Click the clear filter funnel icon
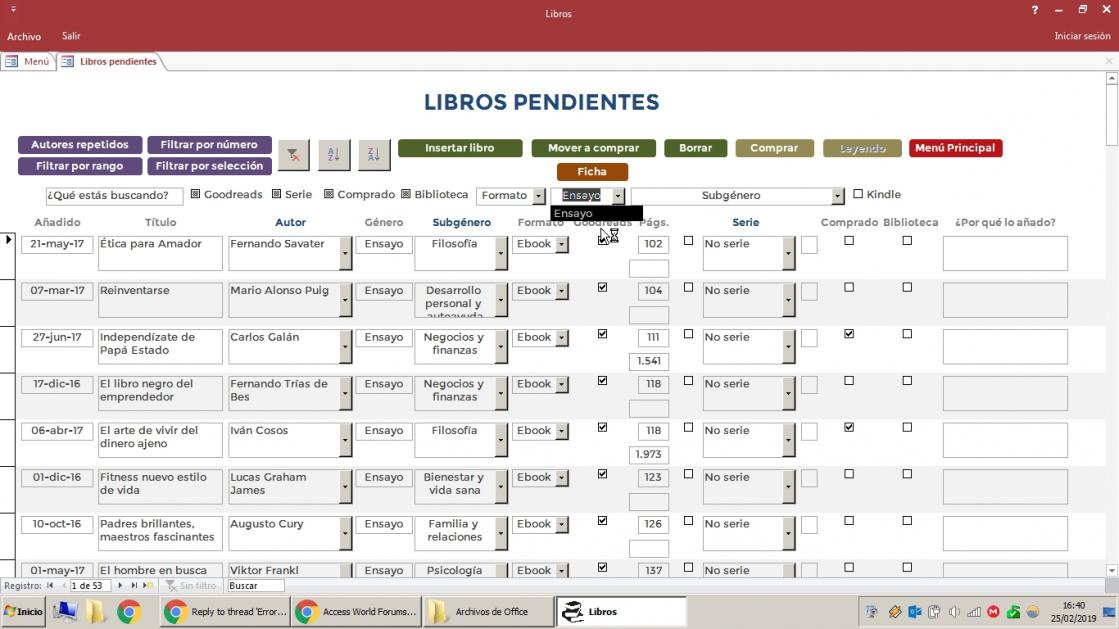 click(293, 154)
